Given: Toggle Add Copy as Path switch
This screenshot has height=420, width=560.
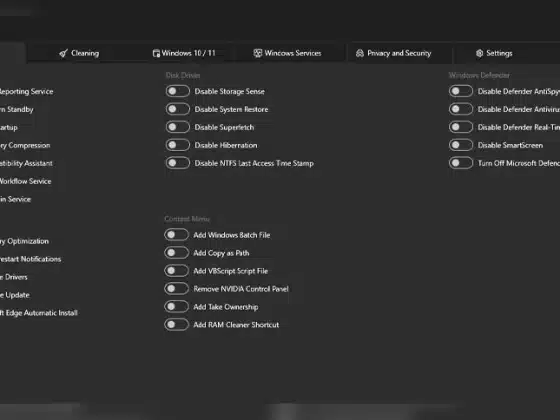Looking at the screenshot, I should (176, 252).
